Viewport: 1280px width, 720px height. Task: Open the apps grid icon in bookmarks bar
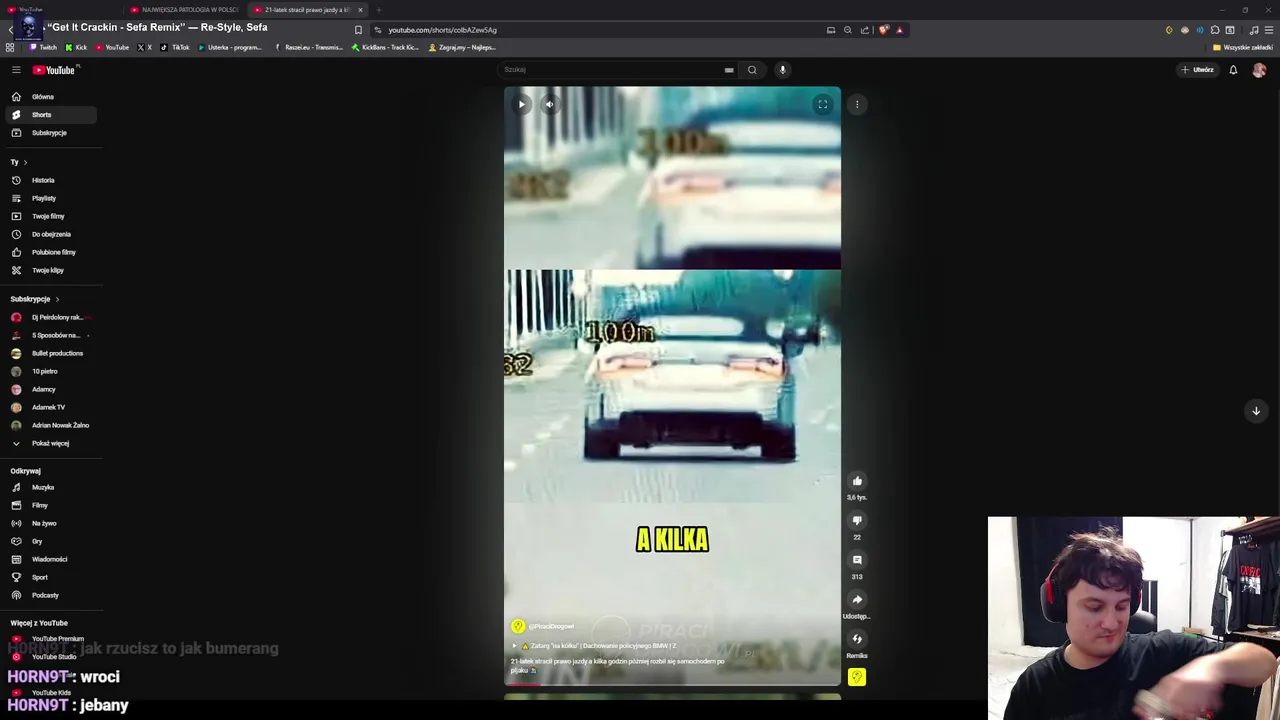pos(10,47)
